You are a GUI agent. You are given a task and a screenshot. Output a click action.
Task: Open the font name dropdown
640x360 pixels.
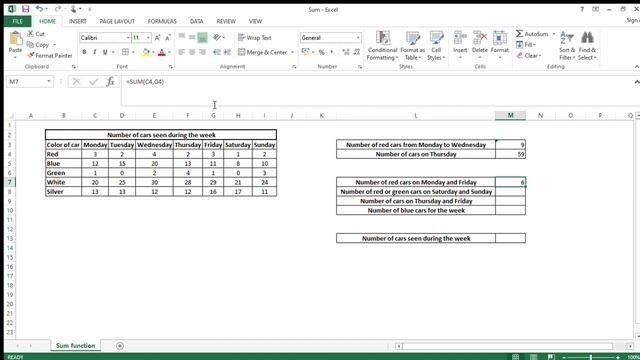click(x=128, y=38)
